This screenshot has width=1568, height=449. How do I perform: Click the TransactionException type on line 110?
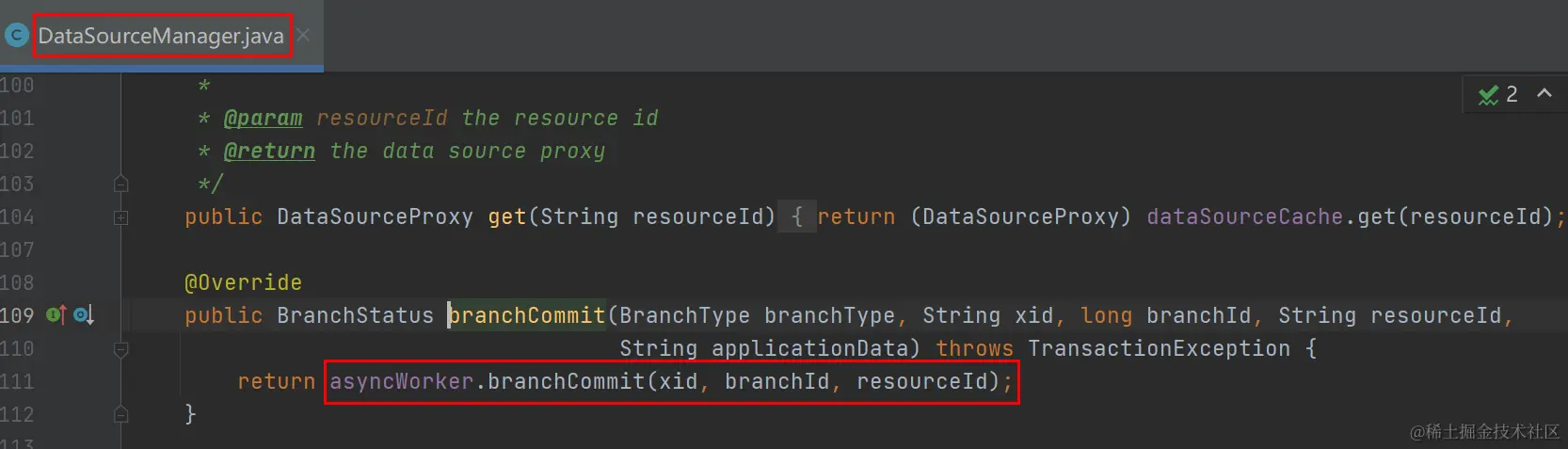click(x=1159, y=348)
